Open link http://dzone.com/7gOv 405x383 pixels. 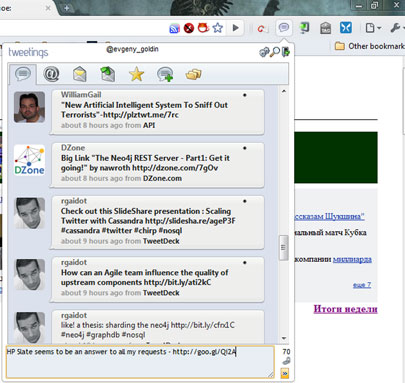[175, 168]
